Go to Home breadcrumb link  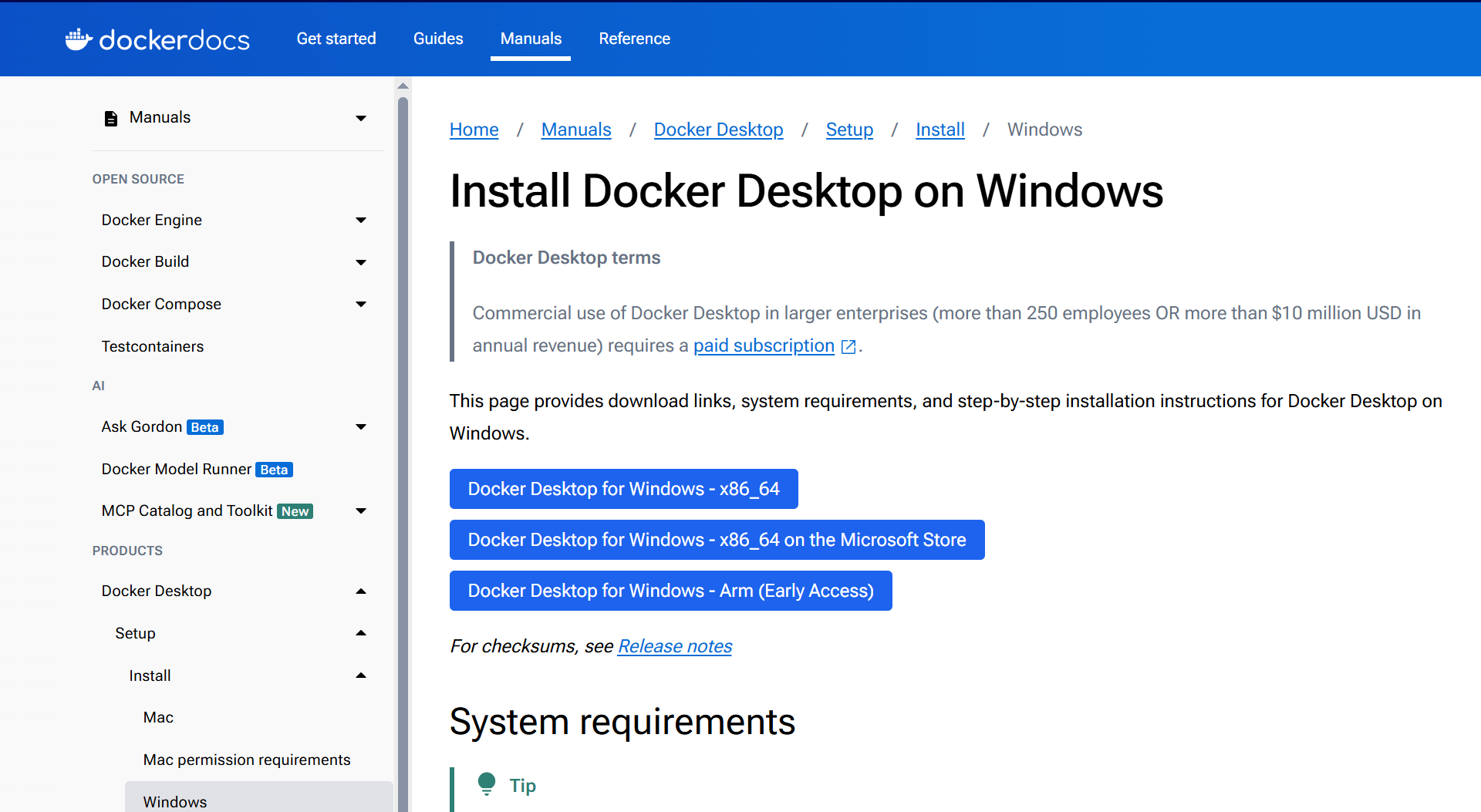[474, 130]
